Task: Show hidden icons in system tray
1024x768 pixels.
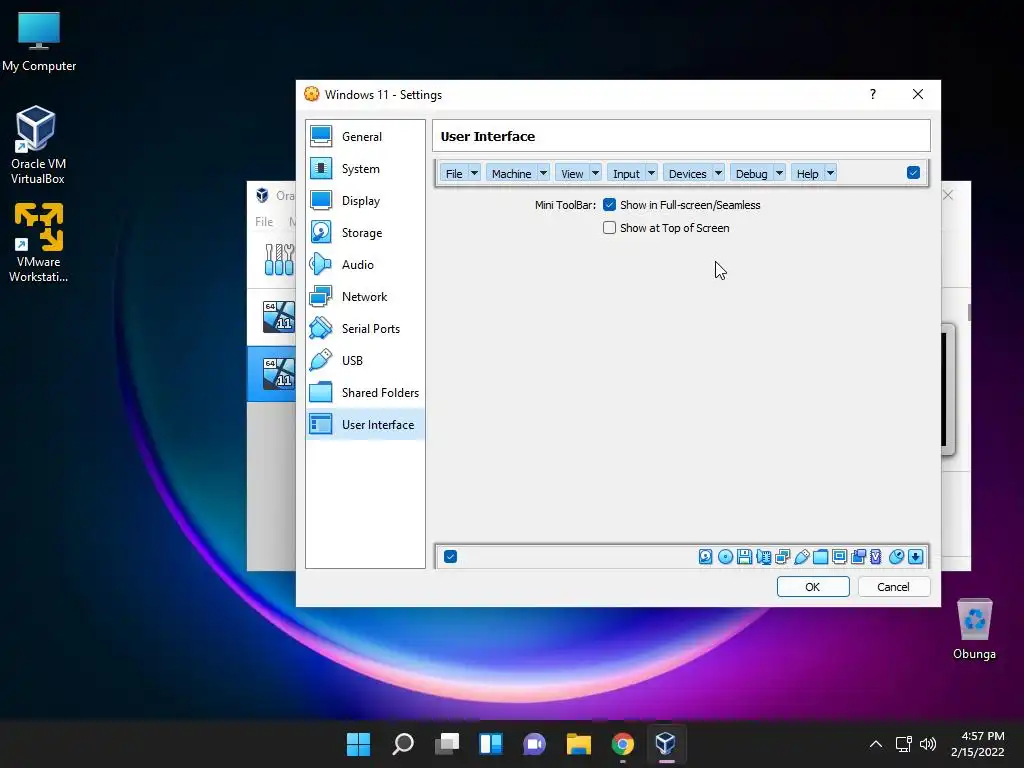Action: pyautogui.click(x=876, y=744)
